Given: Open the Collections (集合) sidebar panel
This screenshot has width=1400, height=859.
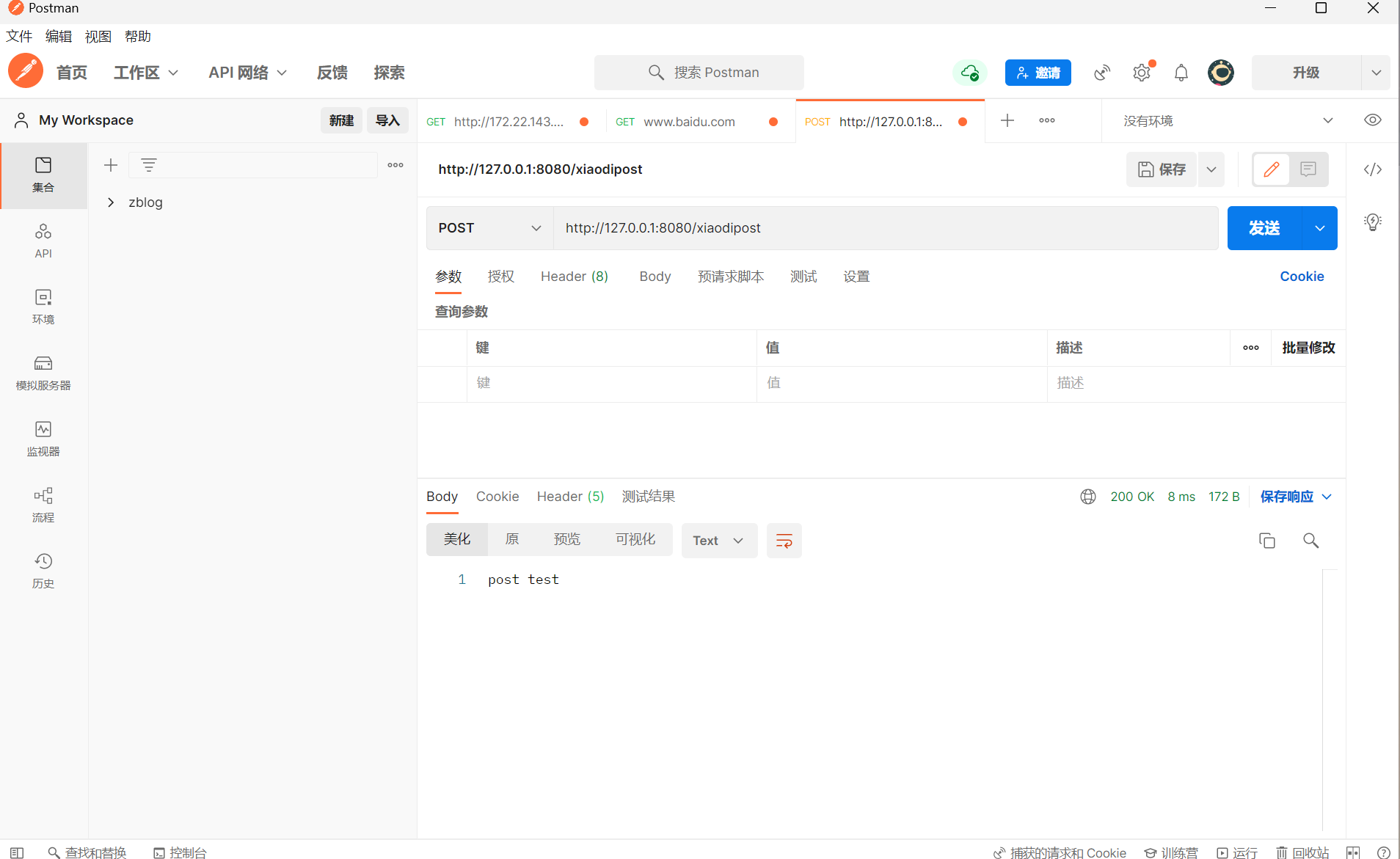Looking at the screenshot, I should 43,175.
